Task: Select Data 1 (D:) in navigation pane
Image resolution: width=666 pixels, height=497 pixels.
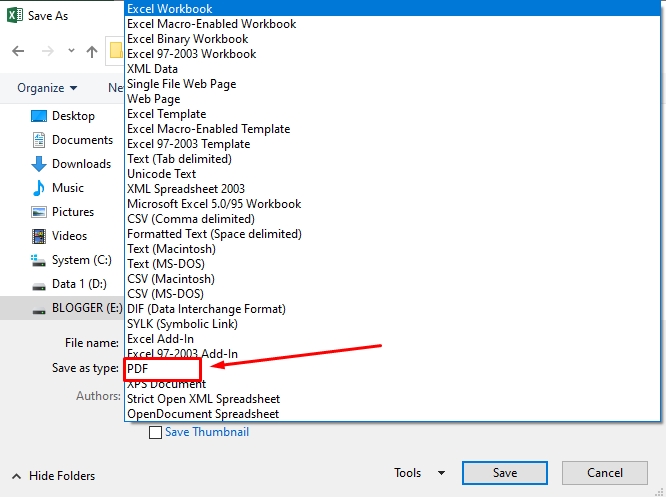Action: 79,284
